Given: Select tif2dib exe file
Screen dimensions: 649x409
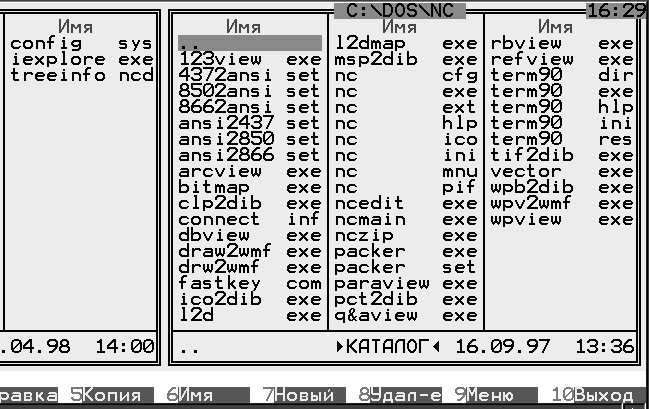Looking at the screenshot, I should pyautogui.click(x=562, y=155).
